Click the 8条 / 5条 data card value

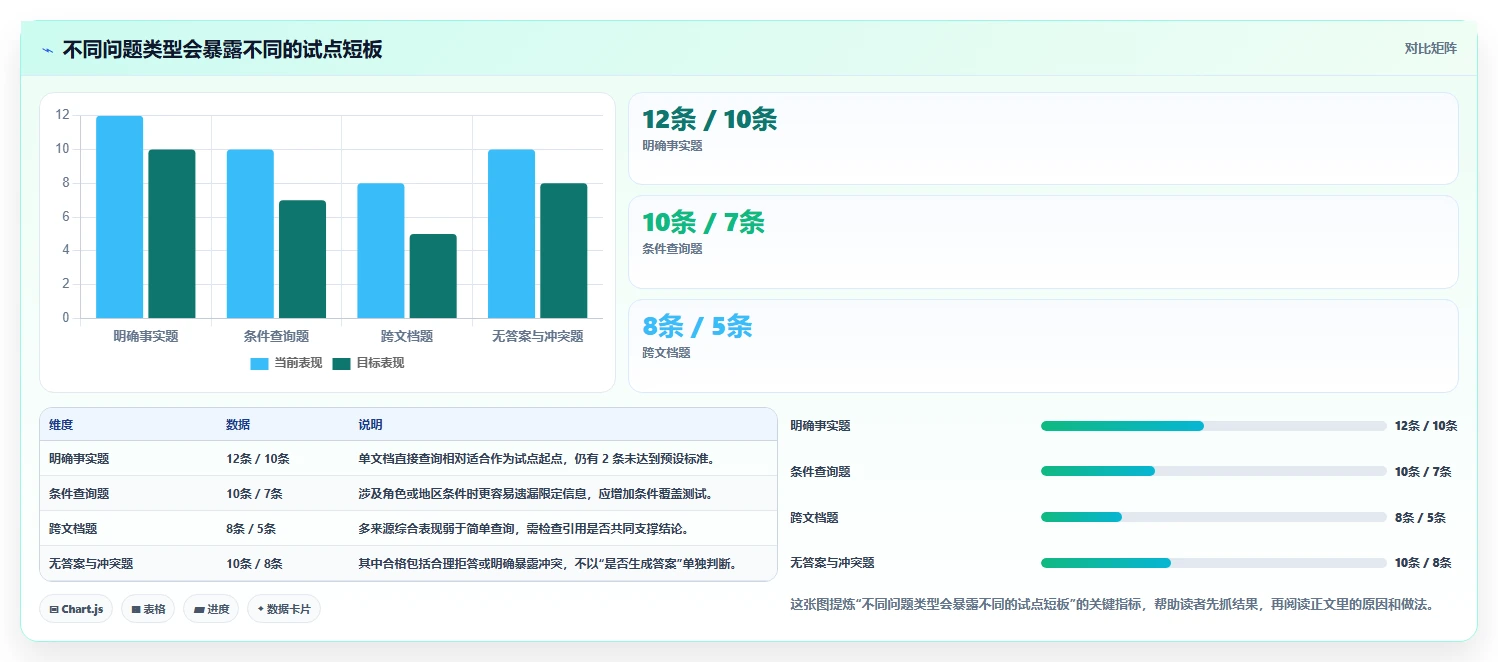[697, 327]
